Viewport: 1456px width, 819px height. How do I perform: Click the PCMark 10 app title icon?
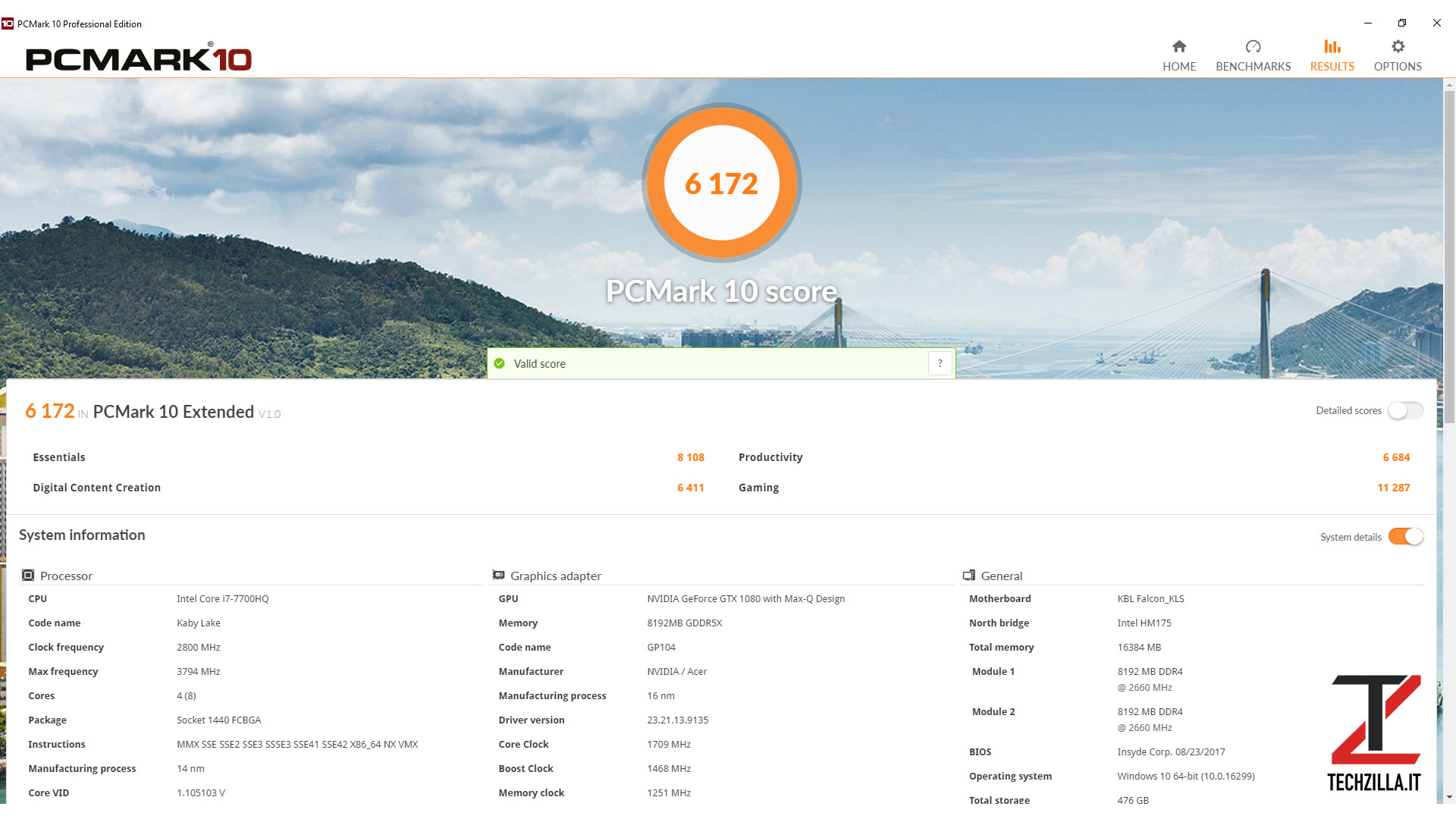pyautogui.click(x=8, y=24)
